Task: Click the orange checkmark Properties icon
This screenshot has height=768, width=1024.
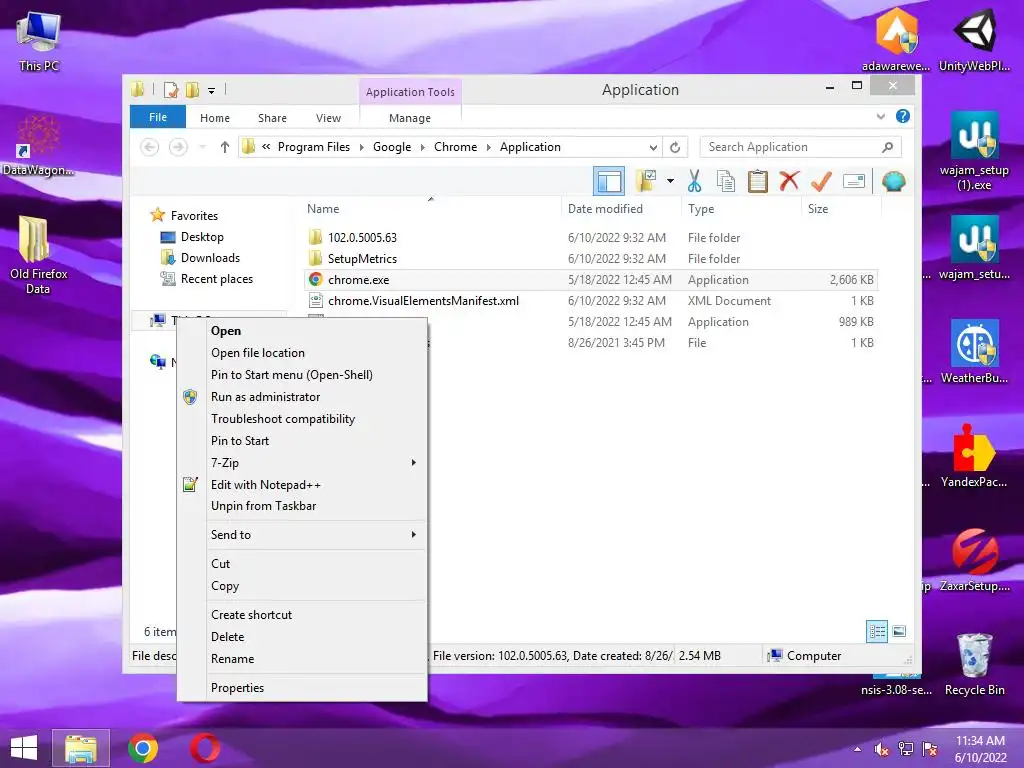Action: pyautogui.click(x=821, y=181)
